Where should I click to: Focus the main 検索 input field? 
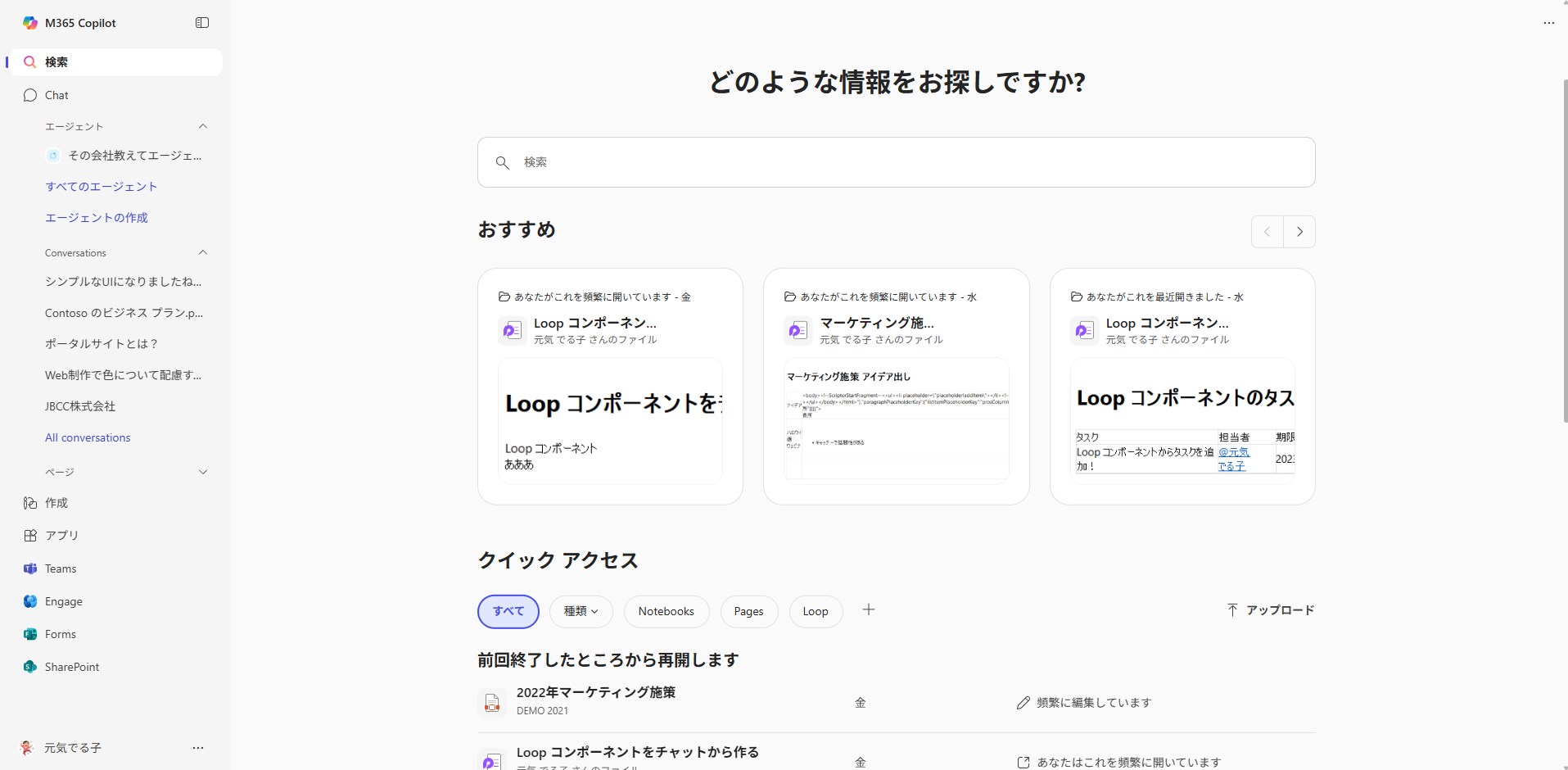tap(896, 162)
